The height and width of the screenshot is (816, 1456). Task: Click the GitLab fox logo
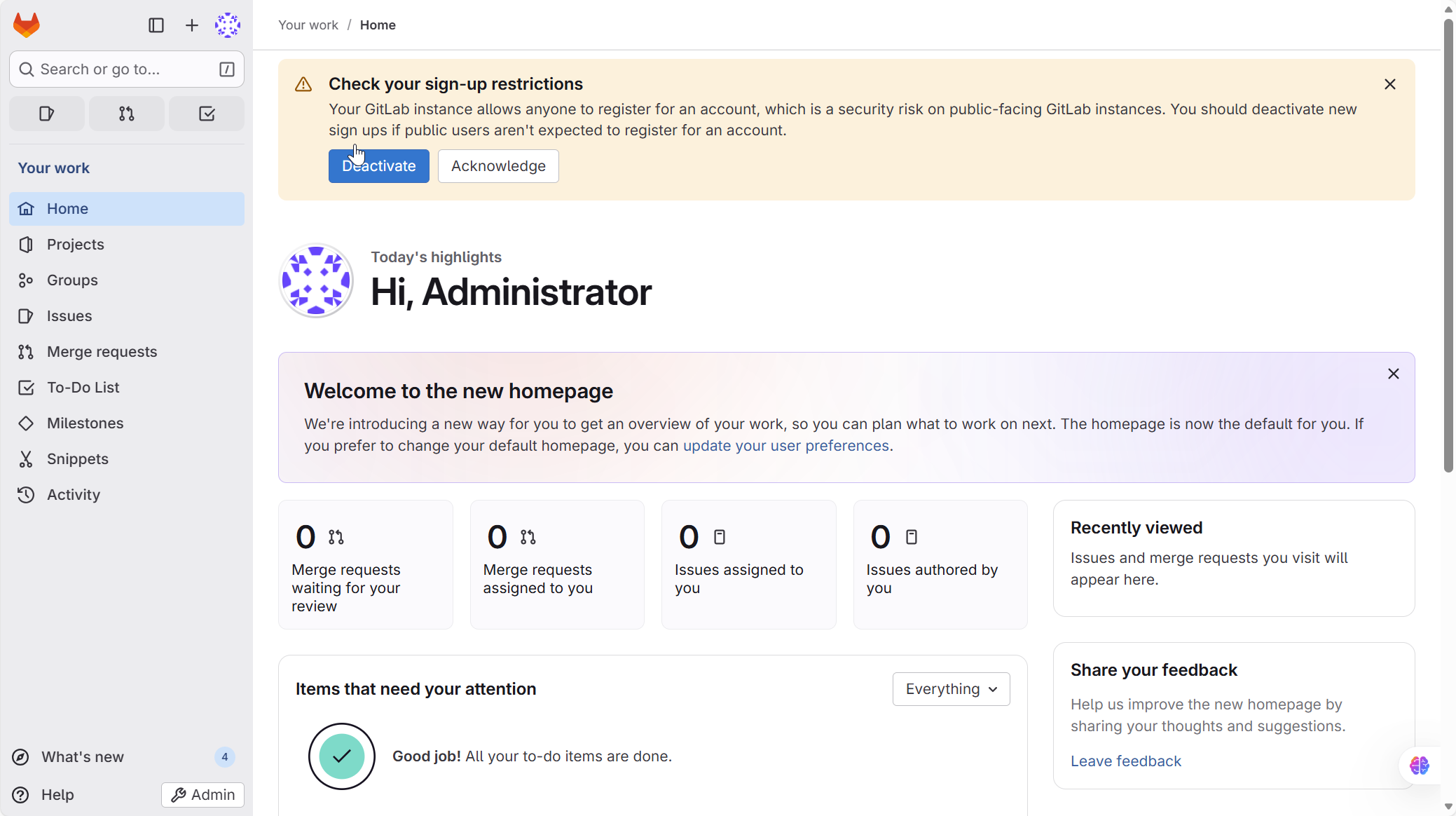tap(27, 25)
